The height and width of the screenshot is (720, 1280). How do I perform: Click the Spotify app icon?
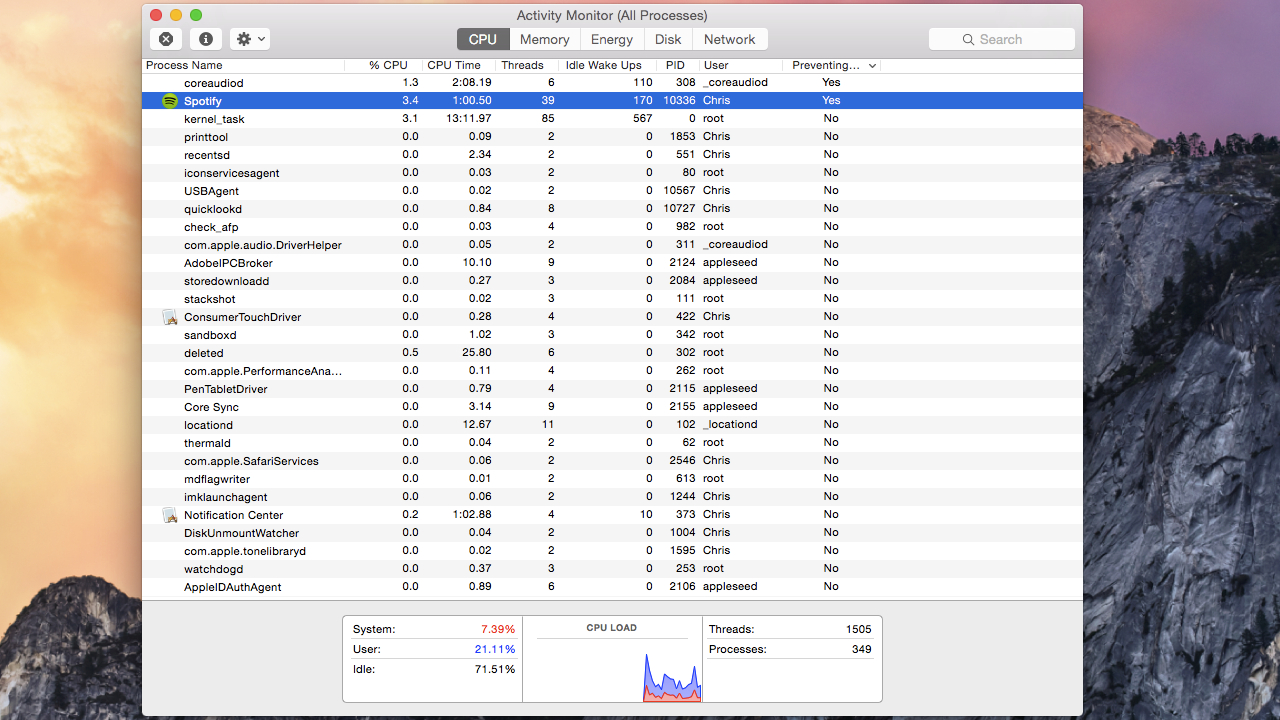coord(170,101)
